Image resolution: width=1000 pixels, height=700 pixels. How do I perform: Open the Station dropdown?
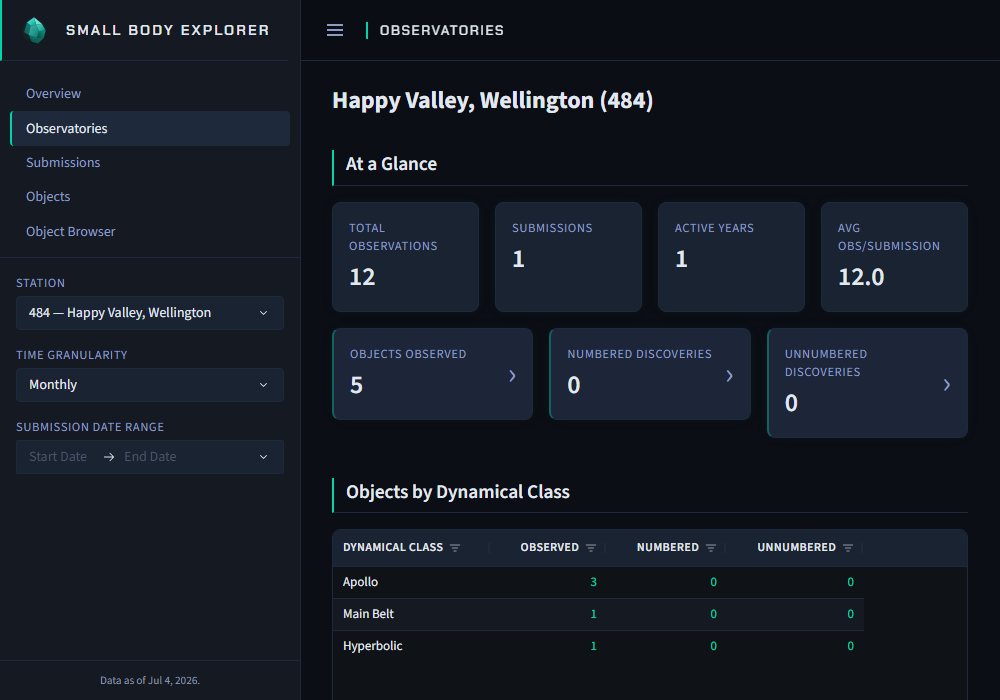click(150, 313)
